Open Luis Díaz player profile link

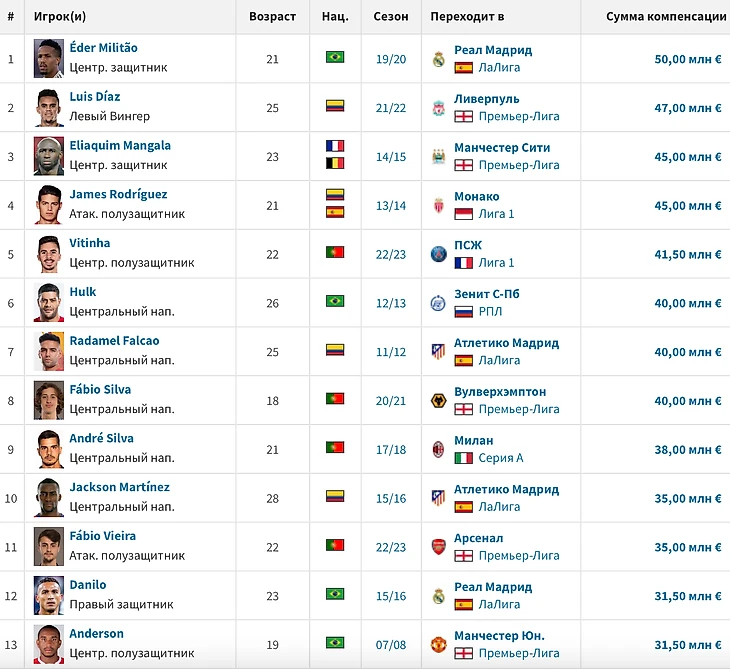click(x=95, y=97)
